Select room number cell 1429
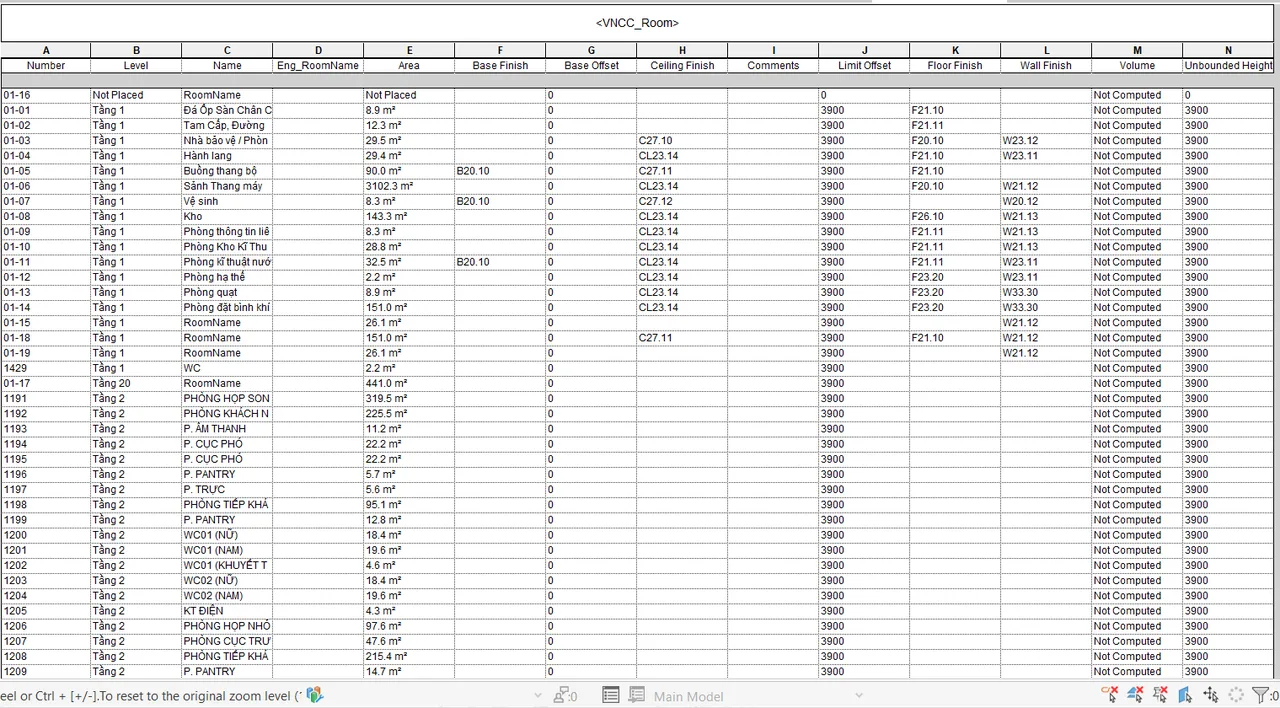1280x708 pixels. point(45,368)
